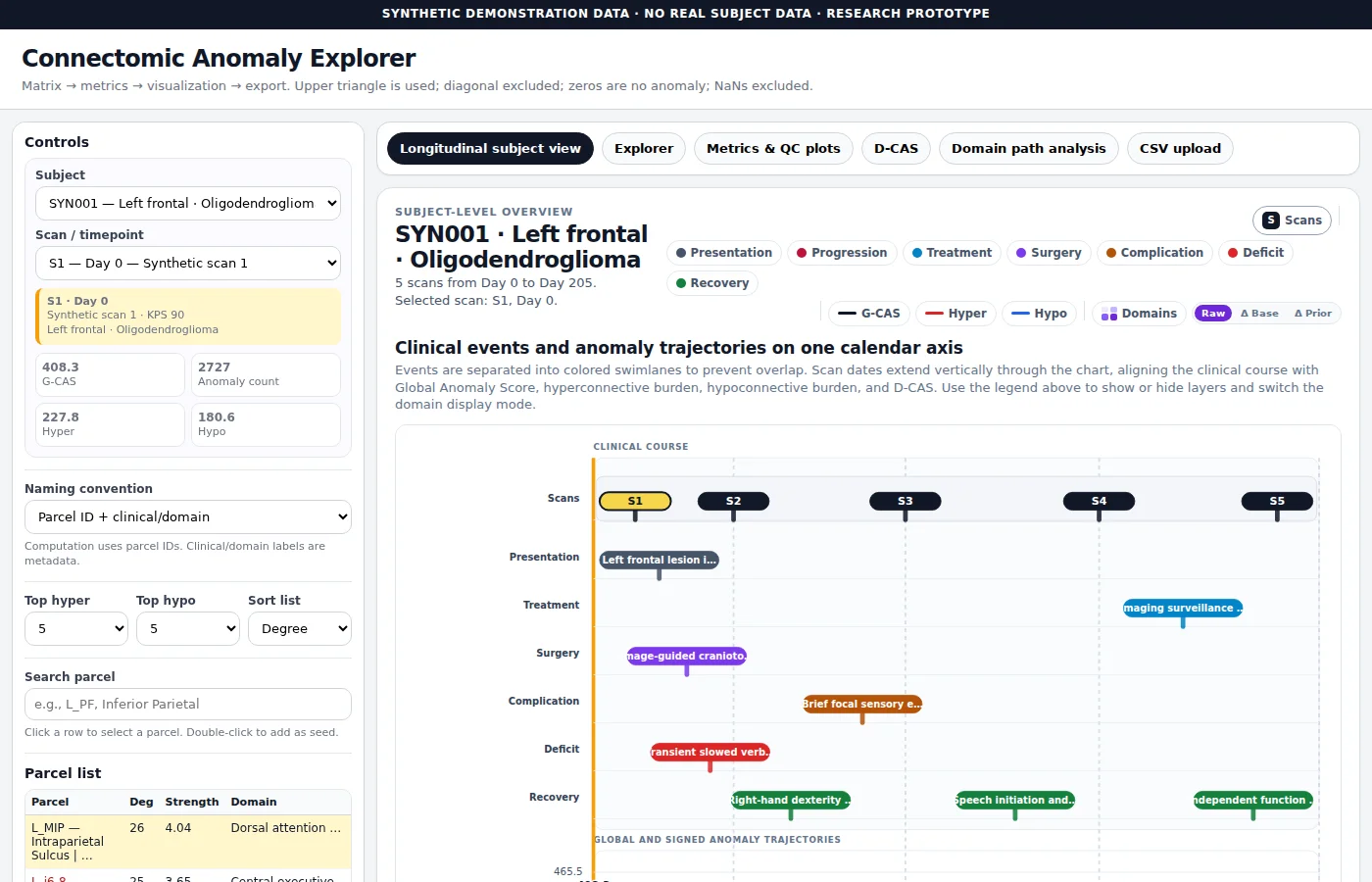Click the purple craniotomy surgery event
Viewport: 1372px width, 882px height.
click(x=686, y=657)
